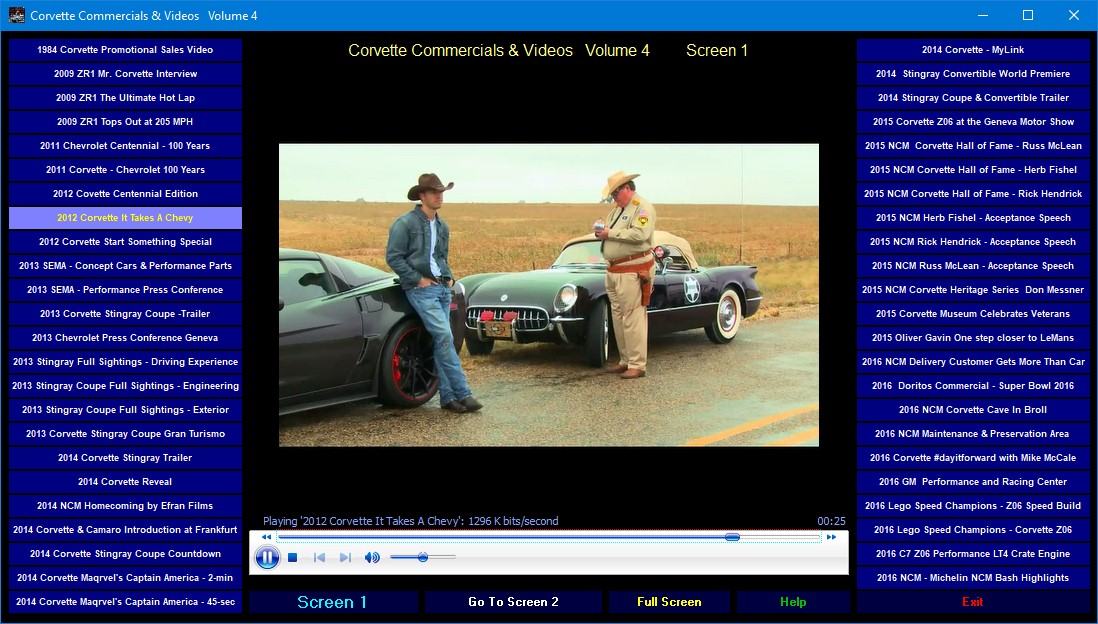Play 2012 Covette Centennial Edition
Image resolution: width=1098 pixels, height=624 pixels.
click(125, 193)
